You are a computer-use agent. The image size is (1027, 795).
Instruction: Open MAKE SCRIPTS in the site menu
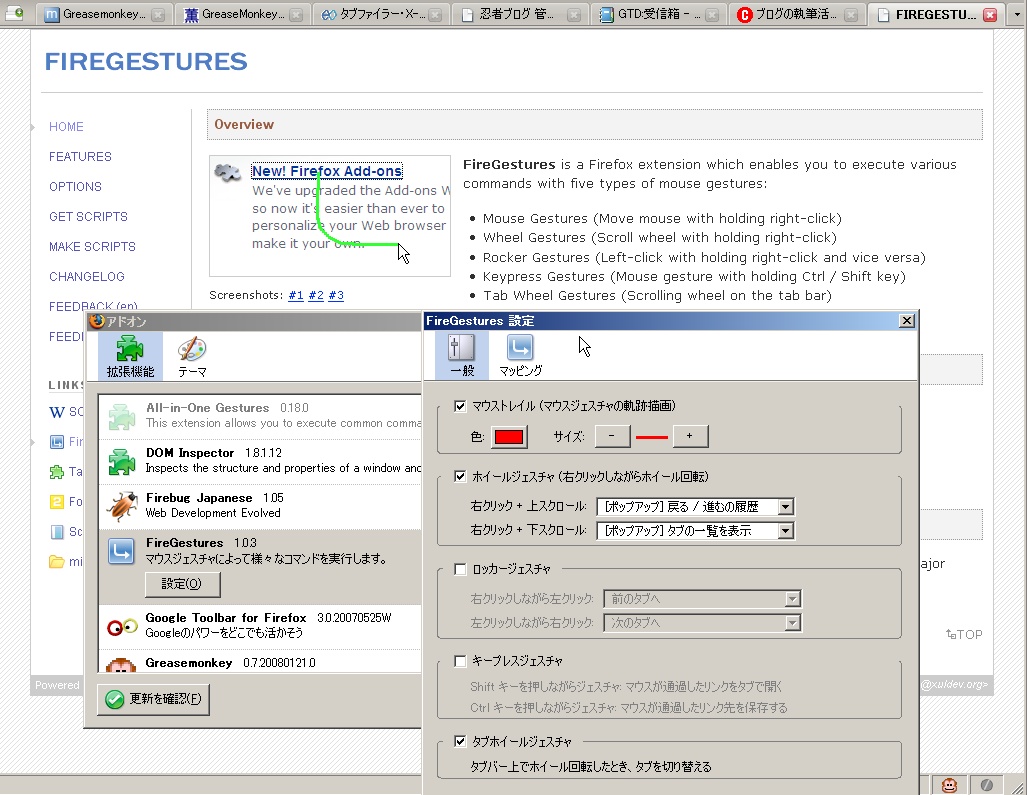point(92,247)
